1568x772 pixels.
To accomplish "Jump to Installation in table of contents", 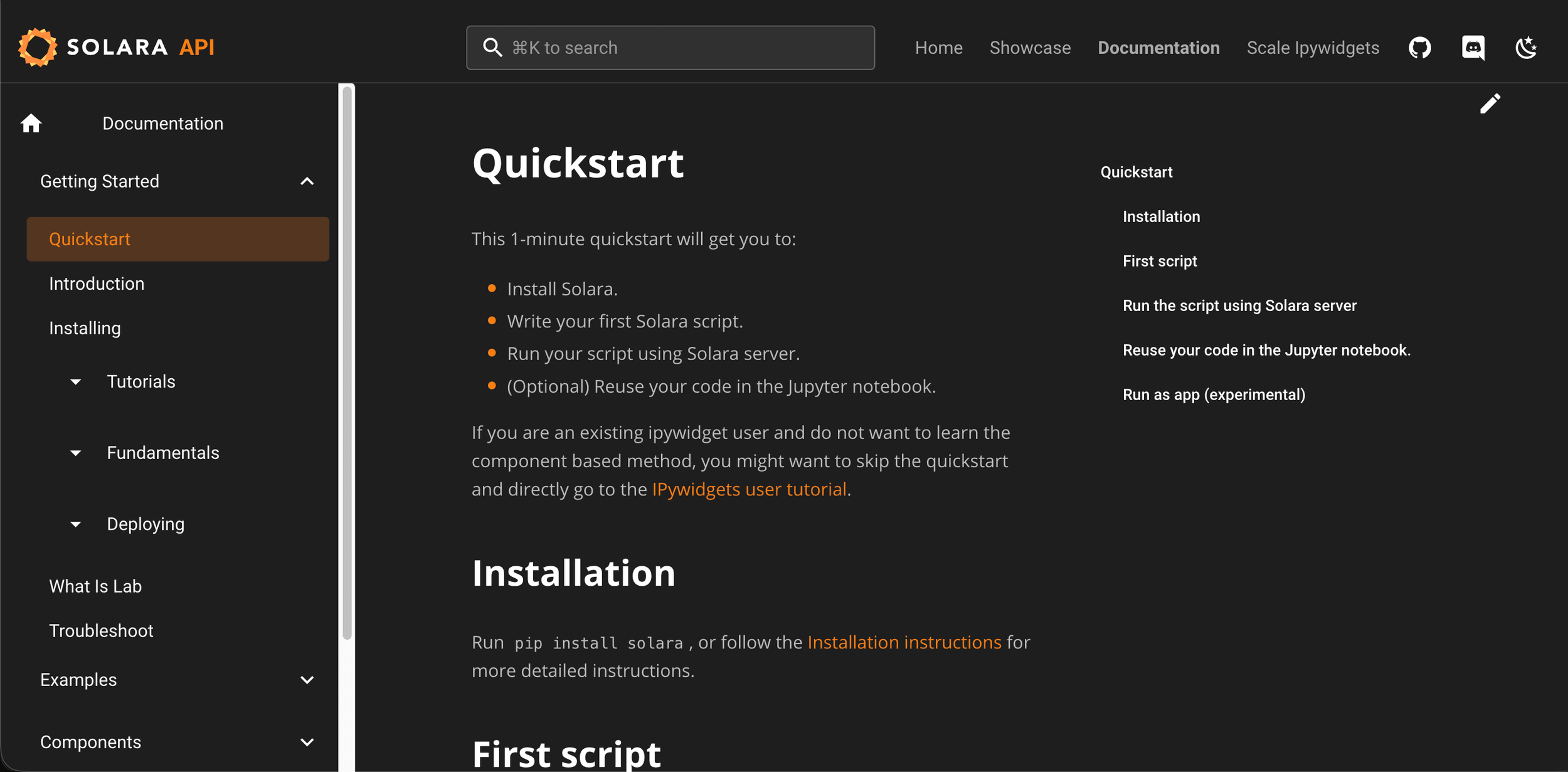I will (1161, 216).
